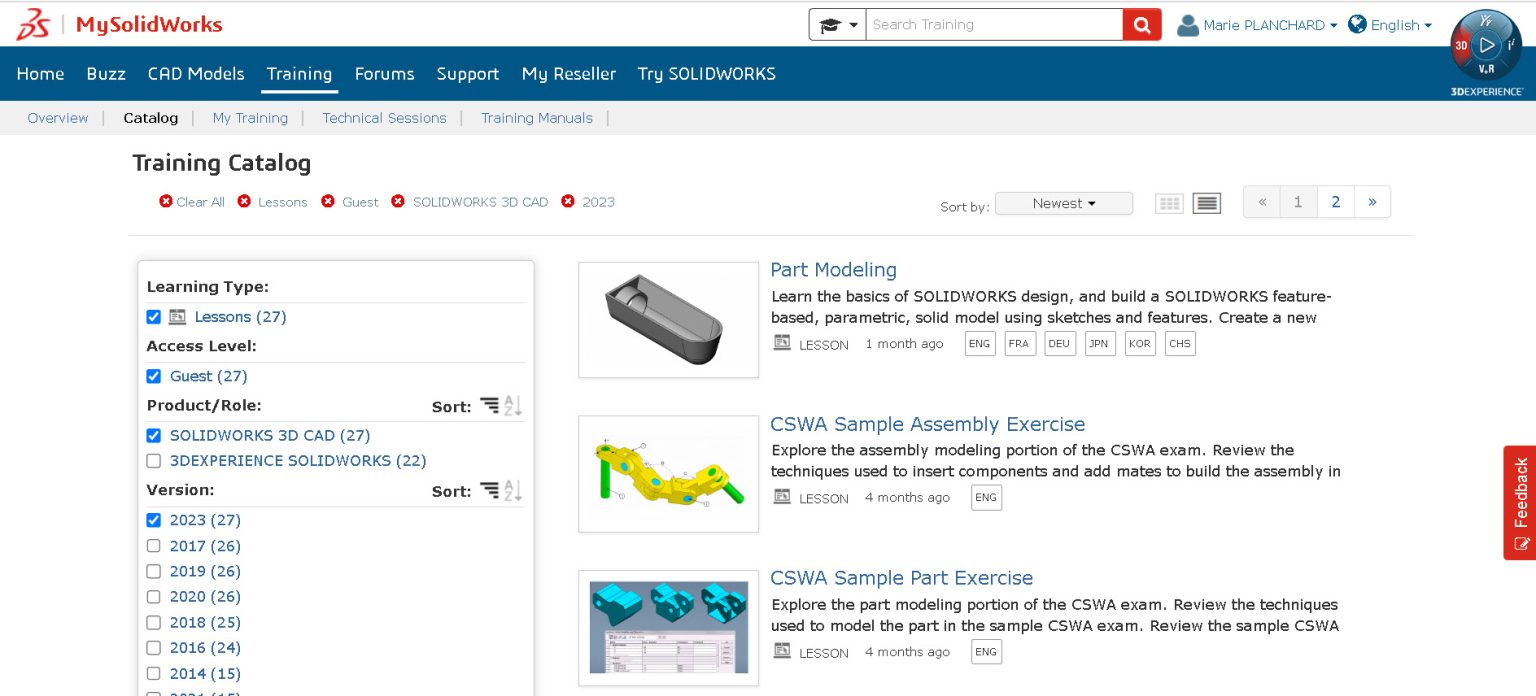The image size is (1536, 696).
Task: Remove the SOLIDWORKS 3D CAD filter tag
Action: [398, 201]
